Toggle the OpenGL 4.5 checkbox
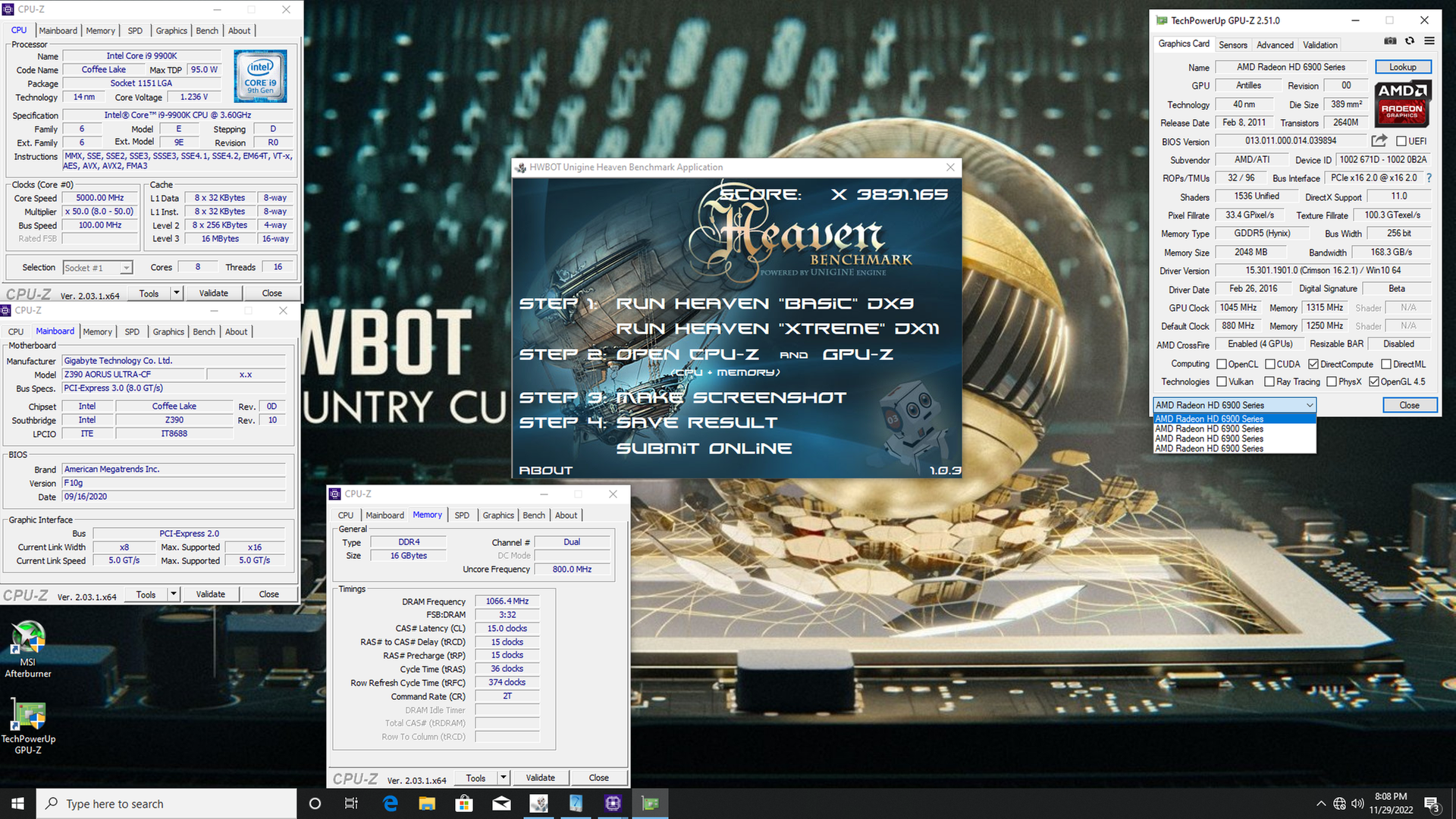The width and height of the screenshot is (1456, 819). coord(1373,381)
